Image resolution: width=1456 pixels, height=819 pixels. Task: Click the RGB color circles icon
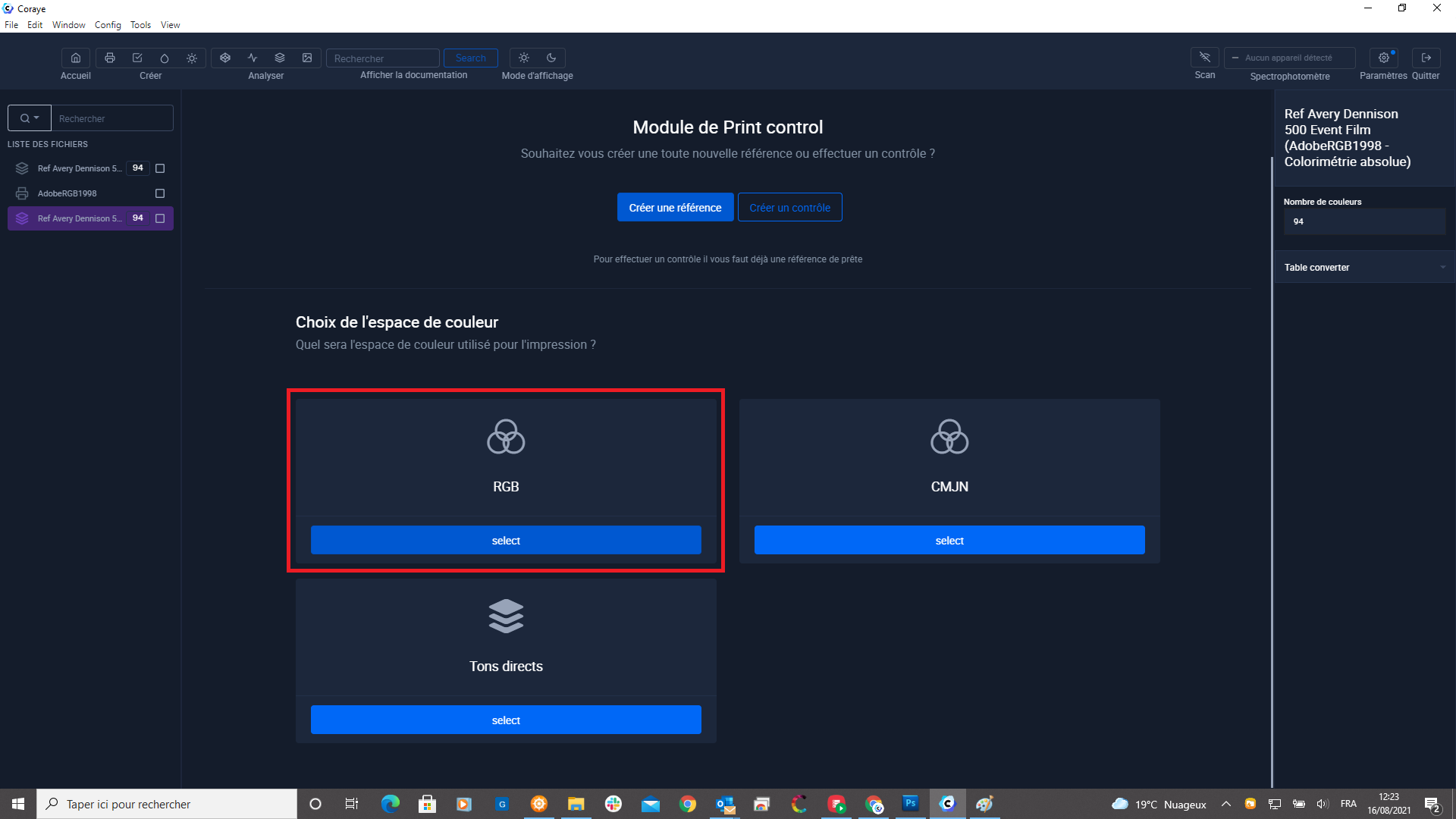click(506, 437)
